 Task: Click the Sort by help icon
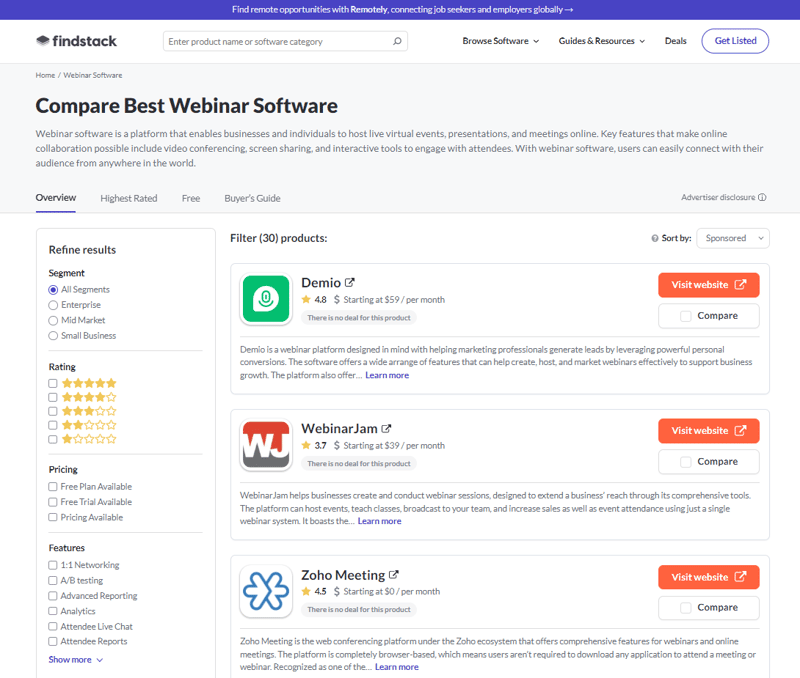click(x=655, y=238)
